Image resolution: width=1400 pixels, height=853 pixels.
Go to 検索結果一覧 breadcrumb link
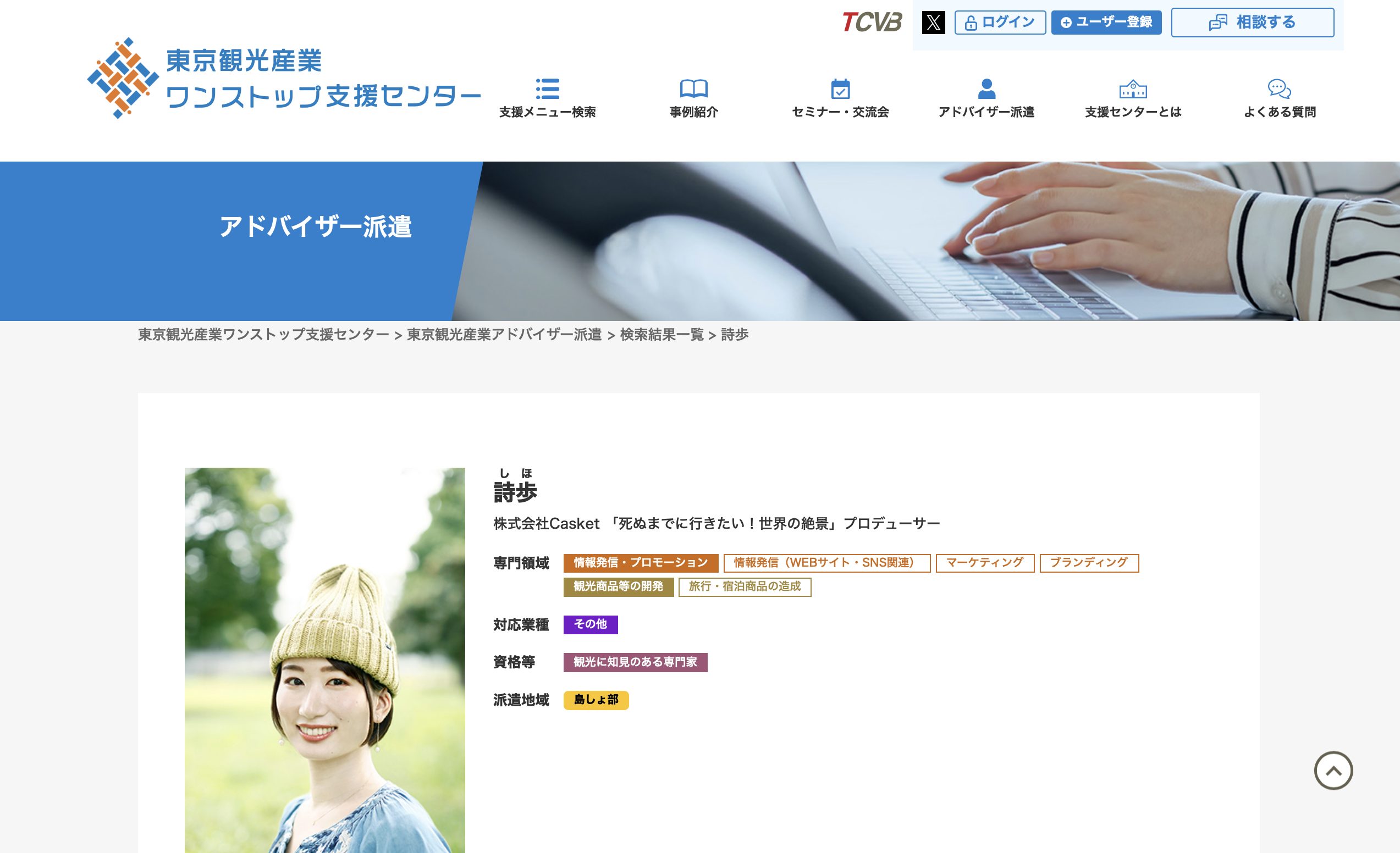pyautogui.click(x=662, y=335)
